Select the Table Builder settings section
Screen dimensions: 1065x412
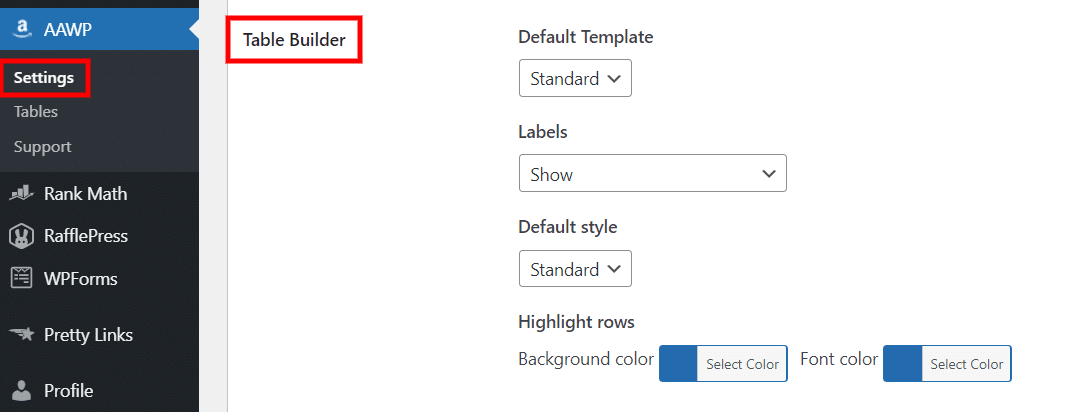point(294,40)
